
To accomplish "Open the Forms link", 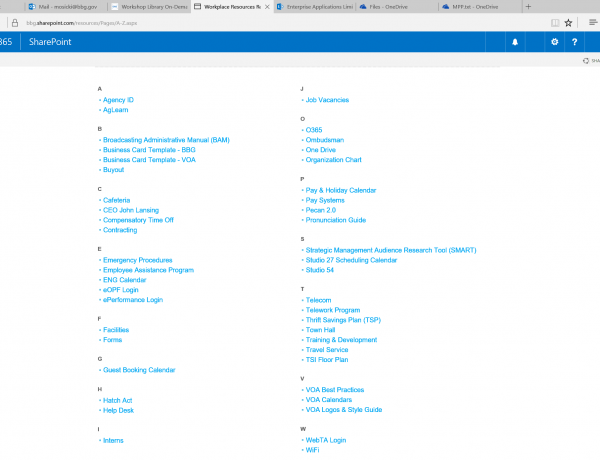I will [x=112, y=340].
